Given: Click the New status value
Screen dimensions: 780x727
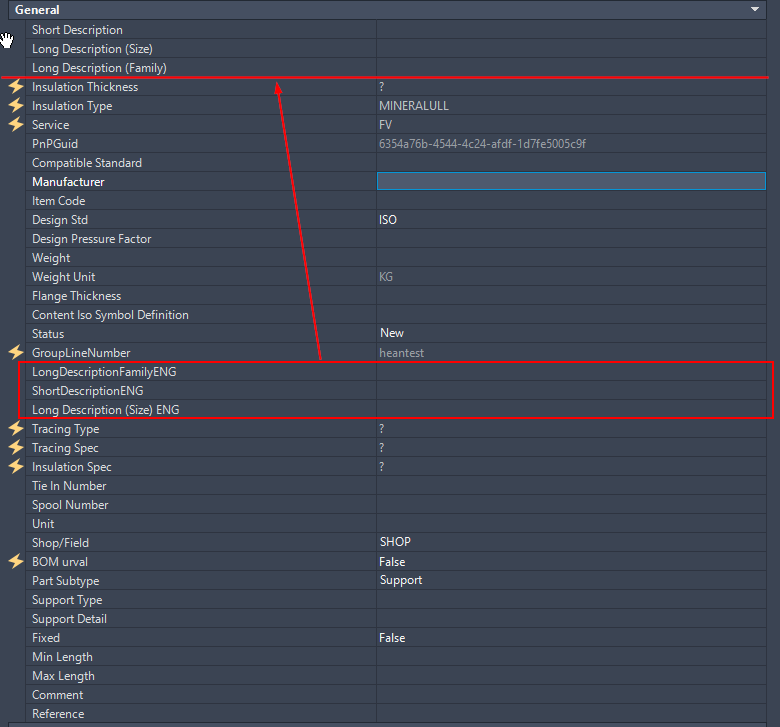Looking at the screenshot, I should (x=392, y=333).
